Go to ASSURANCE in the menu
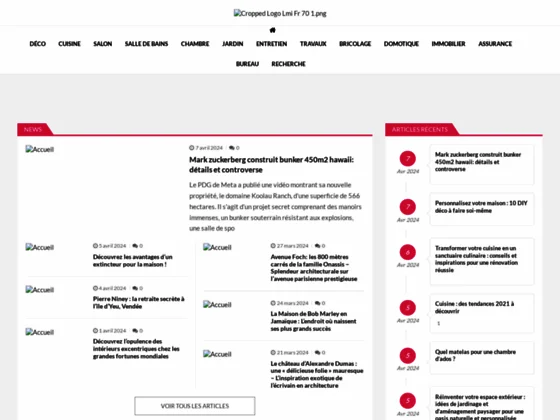Image resolution: width=560 pixels, height=420 pixels. tap(495, 44)
